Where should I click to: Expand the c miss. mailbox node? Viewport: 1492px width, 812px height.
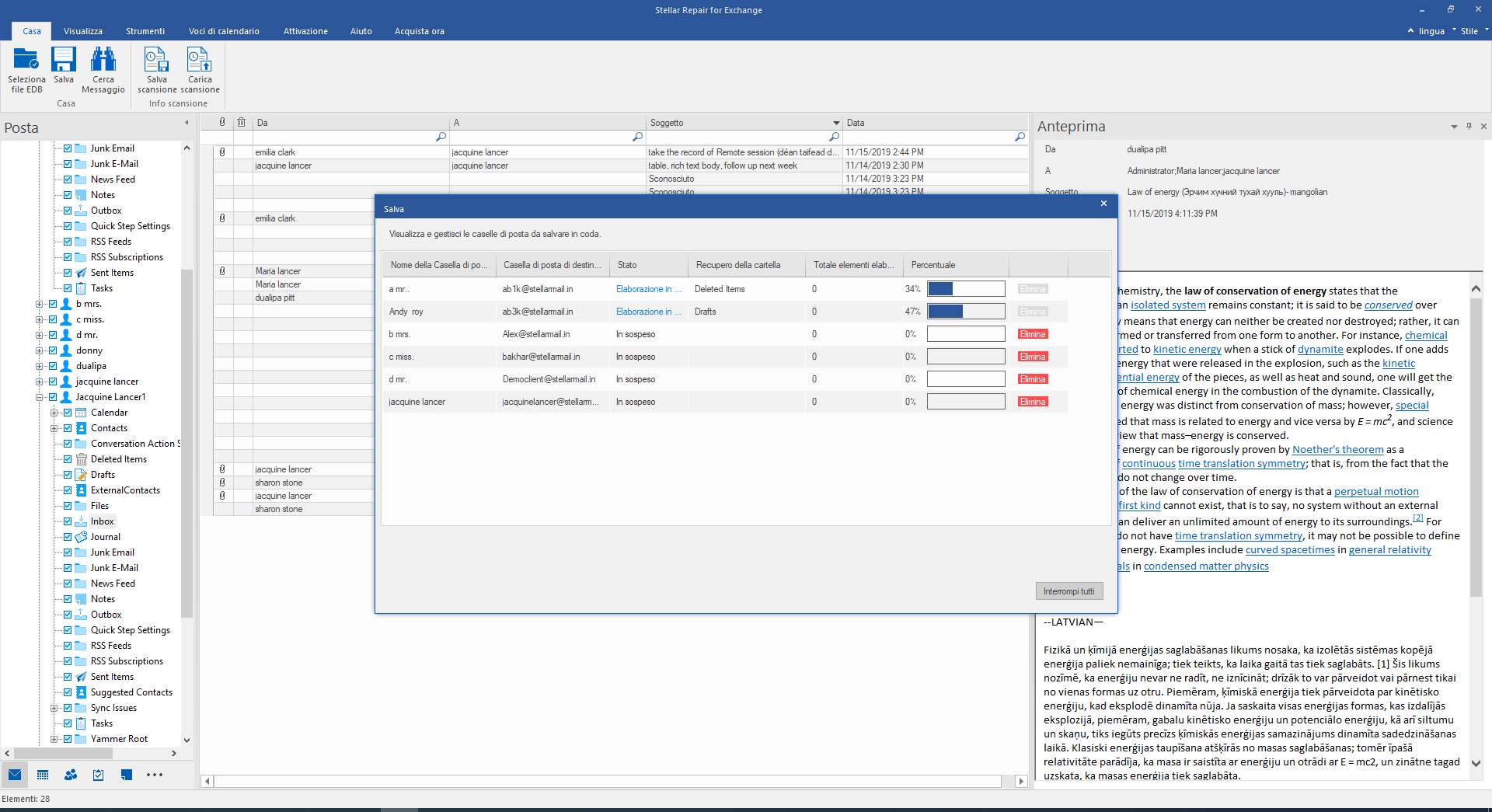39,319
